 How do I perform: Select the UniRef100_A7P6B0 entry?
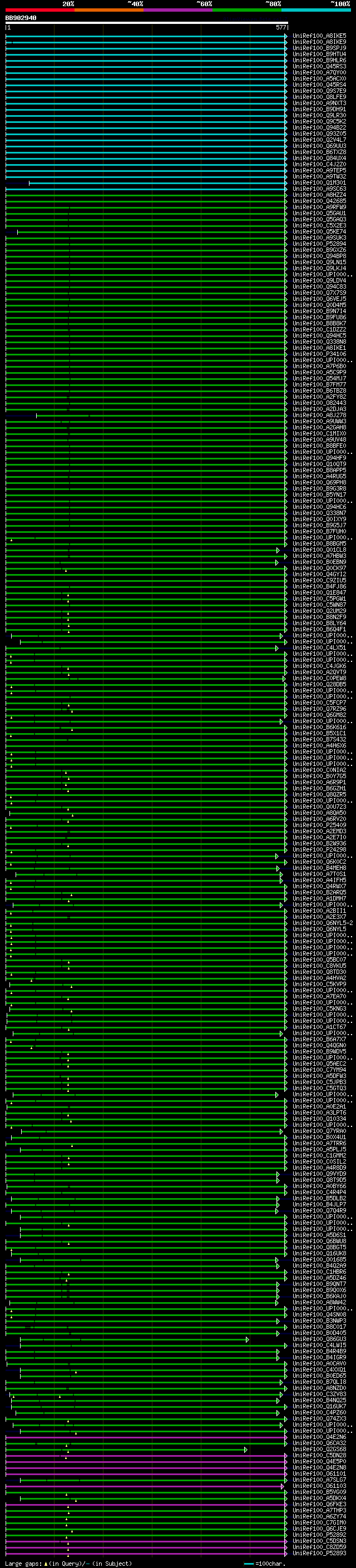point(319,366)
